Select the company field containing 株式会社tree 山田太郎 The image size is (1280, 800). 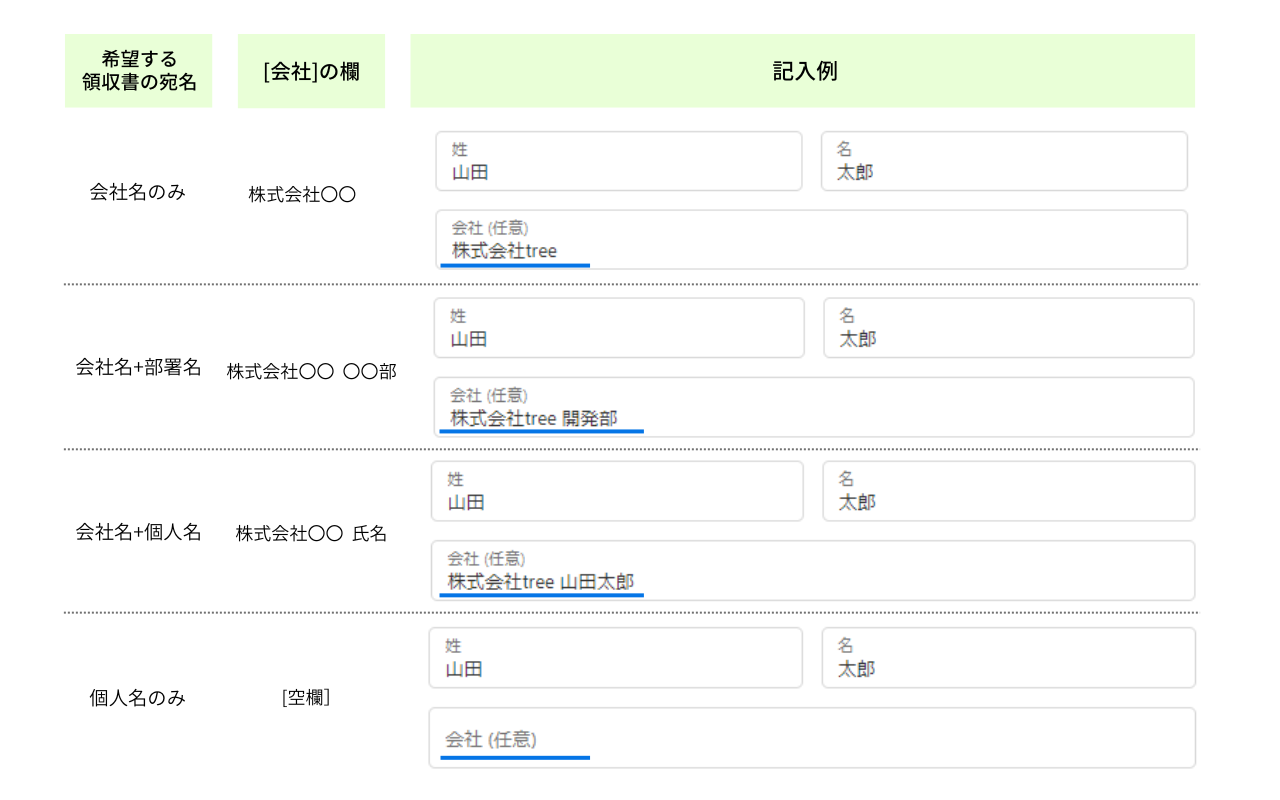pos(813,571)
